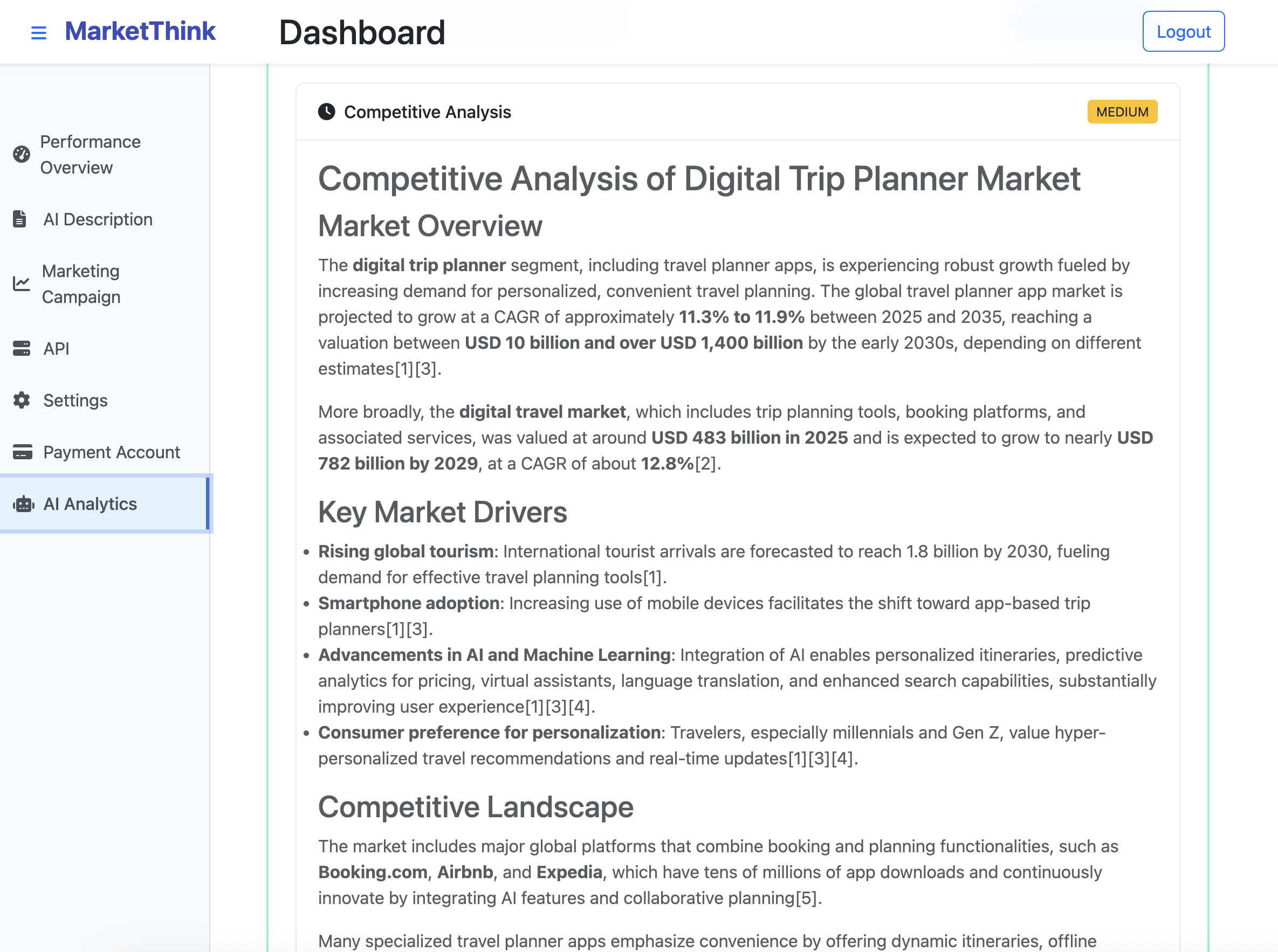Open Marketing Campaign menu item
Image resolution: width=1278 pixels, height=952 pixels.
(x=81, y=284)
